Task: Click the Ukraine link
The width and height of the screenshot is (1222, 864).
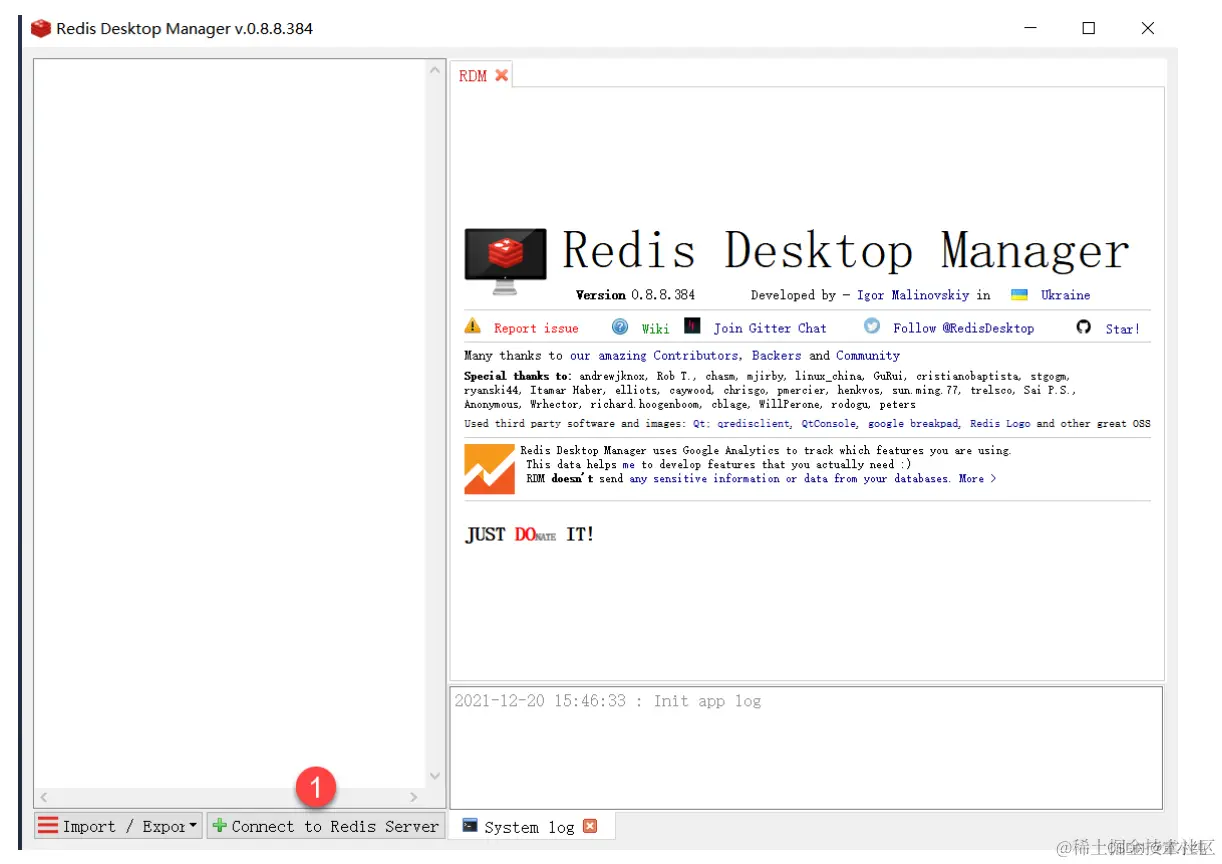Action: point(1065,295)
